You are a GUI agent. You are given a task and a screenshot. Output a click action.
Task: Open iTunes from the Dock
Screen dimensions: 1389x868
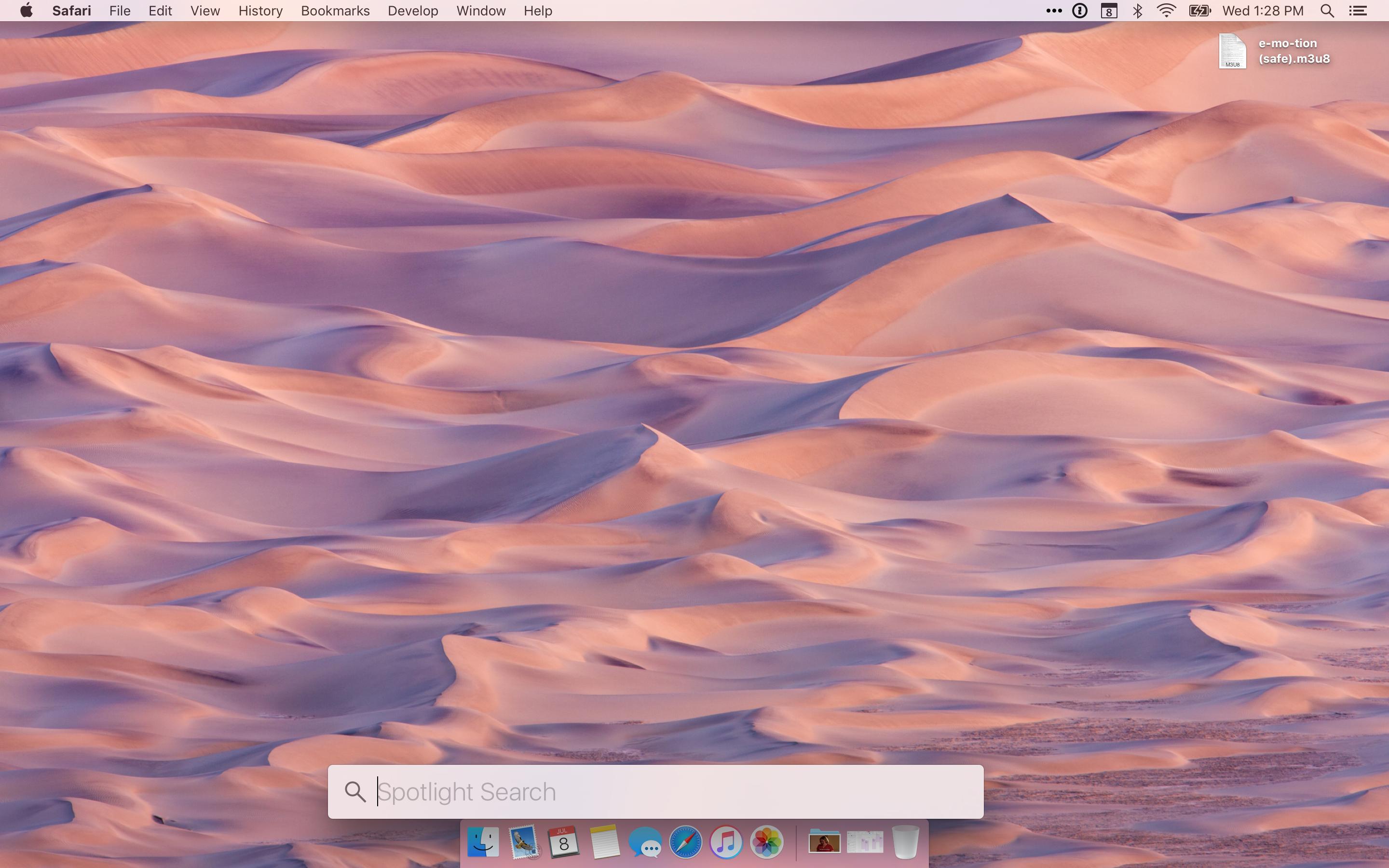726,842
